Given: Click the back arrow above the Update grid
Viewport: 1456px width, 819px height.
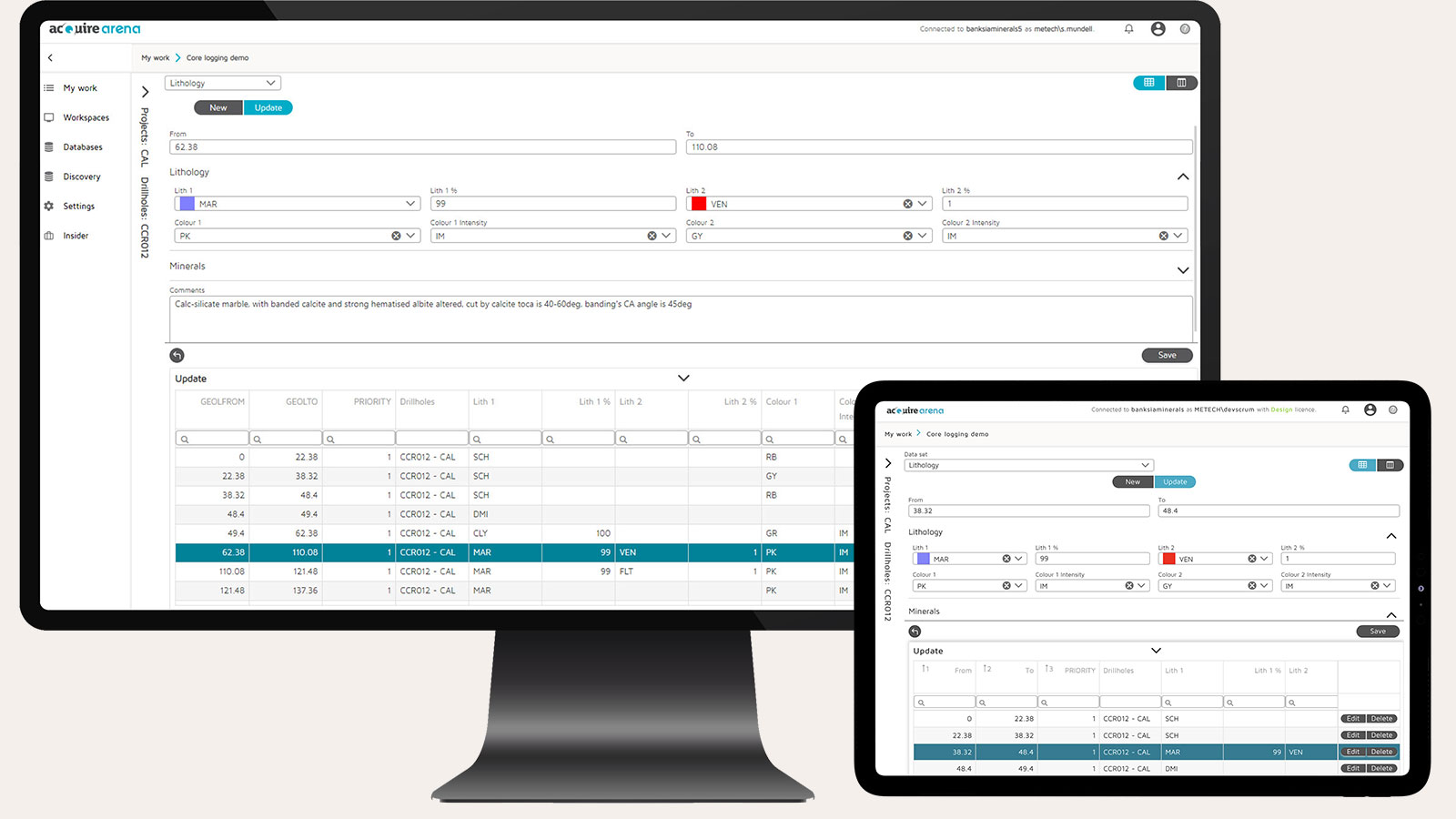Looking at the screenshot, I should click(x=177, y=355).
